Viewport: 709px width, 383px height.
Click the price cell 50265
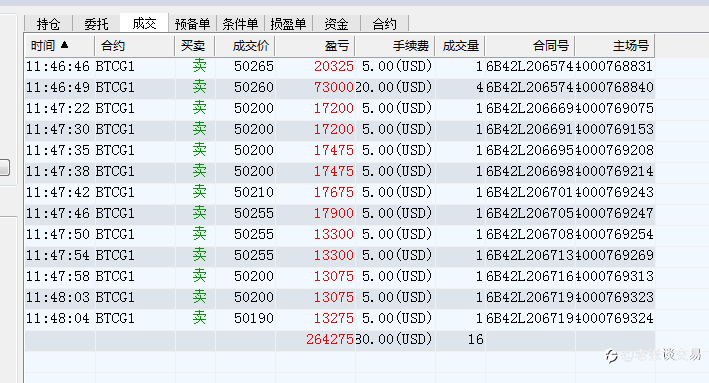coord(254,66)
